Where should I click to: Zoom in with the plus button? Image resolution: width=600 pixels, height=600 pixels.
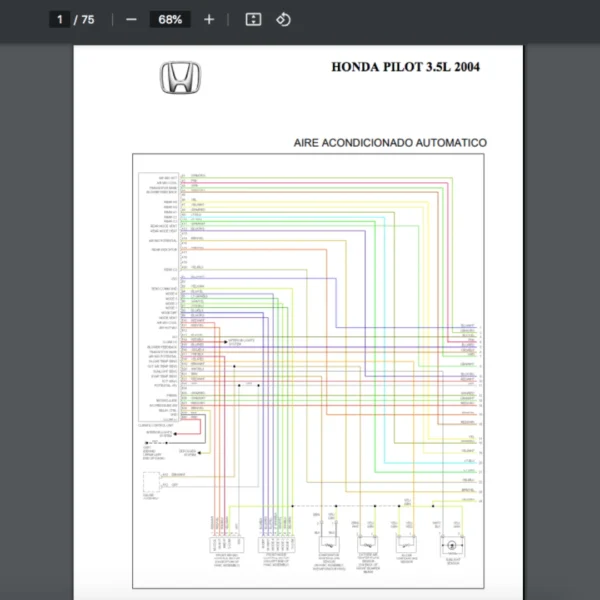209,20
